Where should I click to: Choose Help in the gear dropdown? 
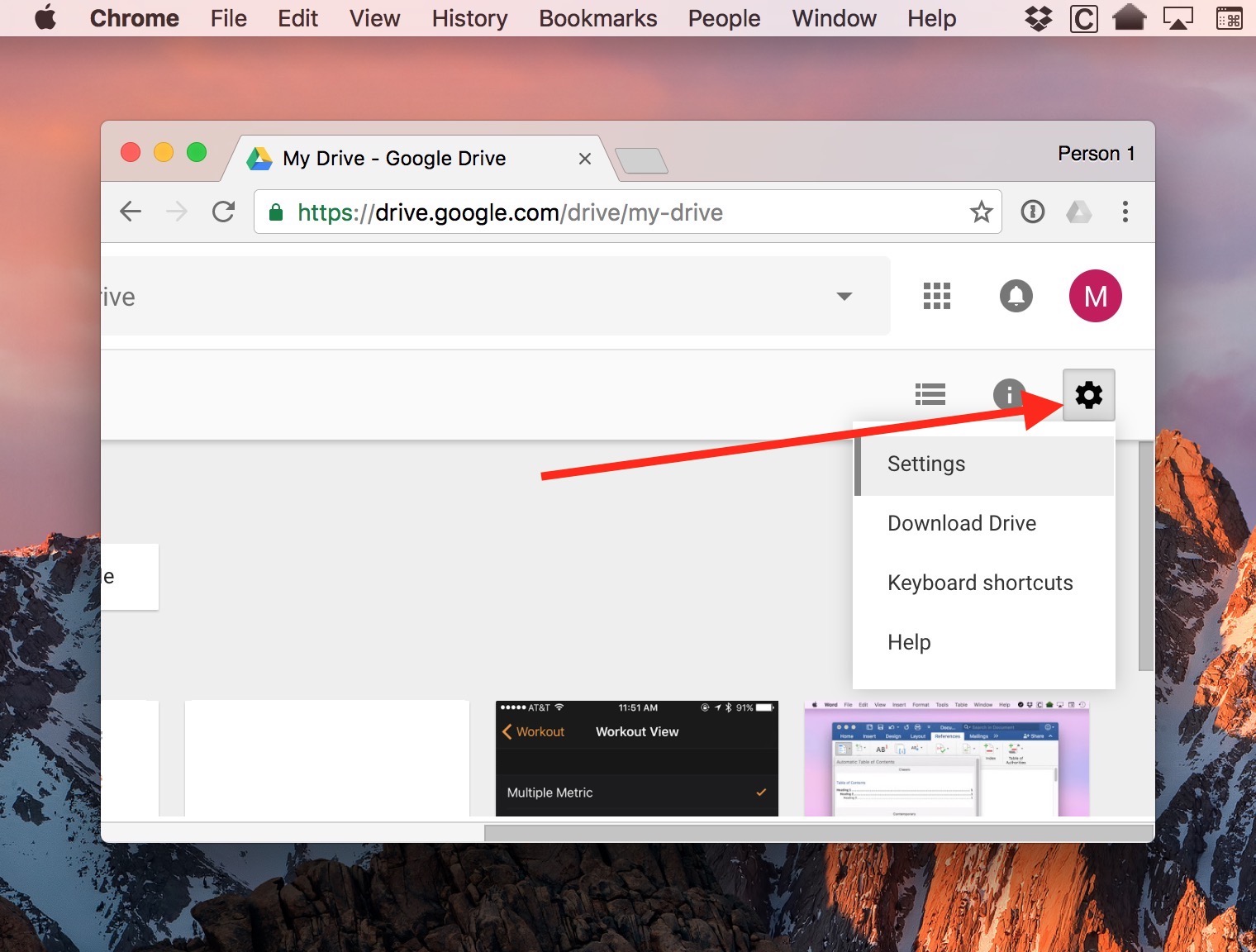coord(984,643)
